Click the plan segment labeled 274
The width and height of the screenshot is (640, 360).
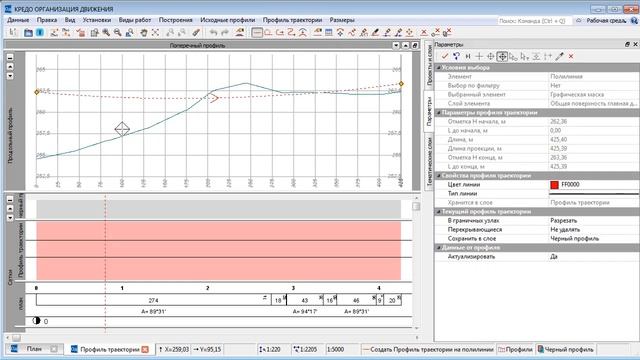click(x=153, y=300)
